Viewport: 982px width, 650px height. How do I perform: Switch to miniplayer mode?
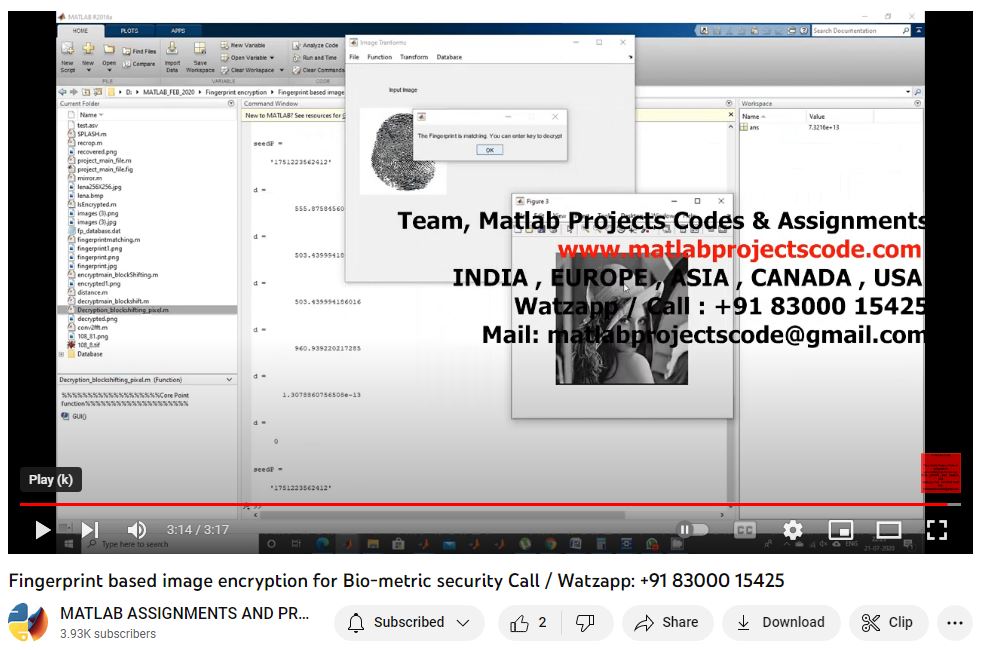coord(841,530)
